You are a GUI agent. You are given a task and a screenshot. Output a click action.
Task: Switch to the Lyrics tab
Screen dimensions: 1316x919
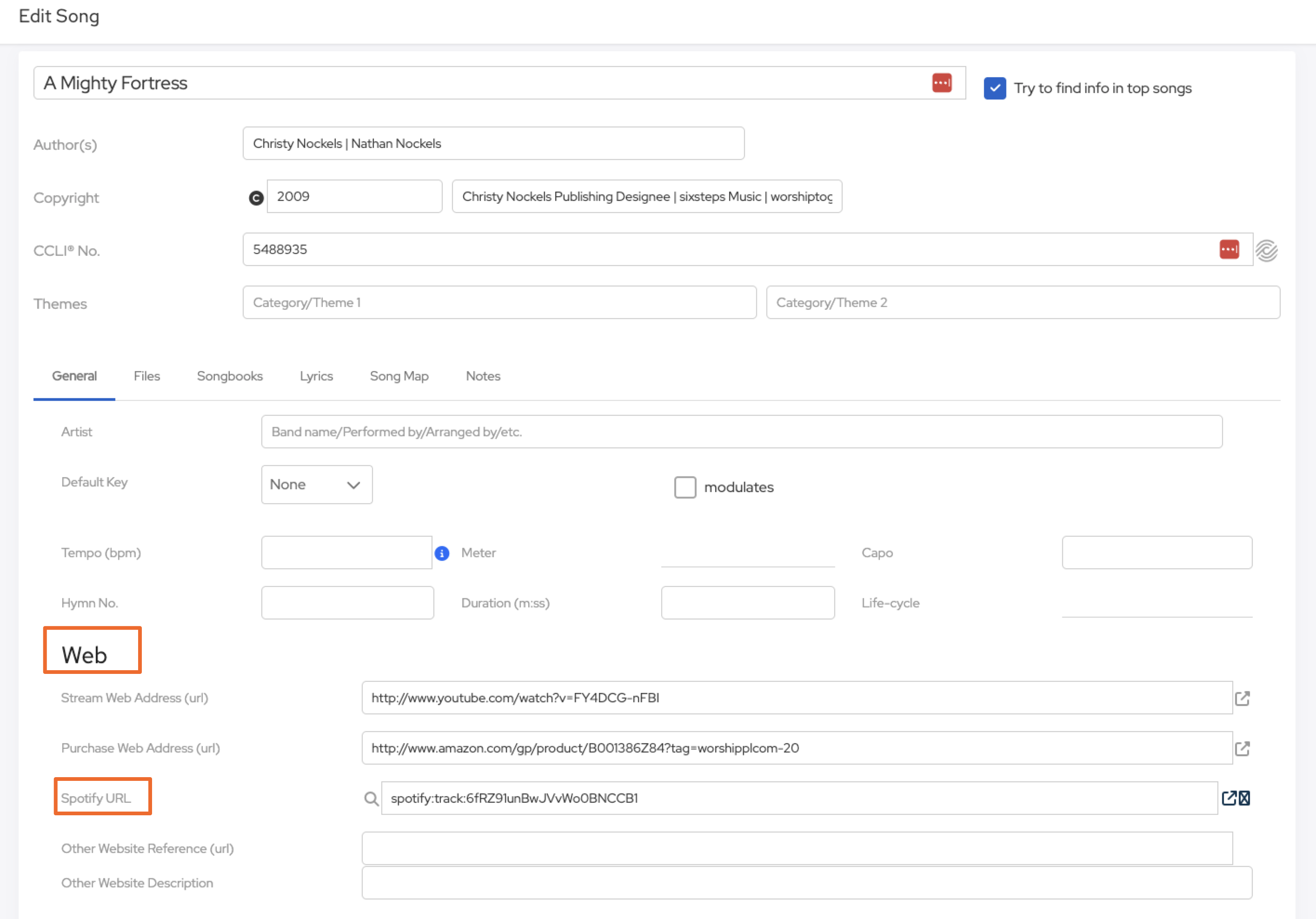[x=316, y=376]
